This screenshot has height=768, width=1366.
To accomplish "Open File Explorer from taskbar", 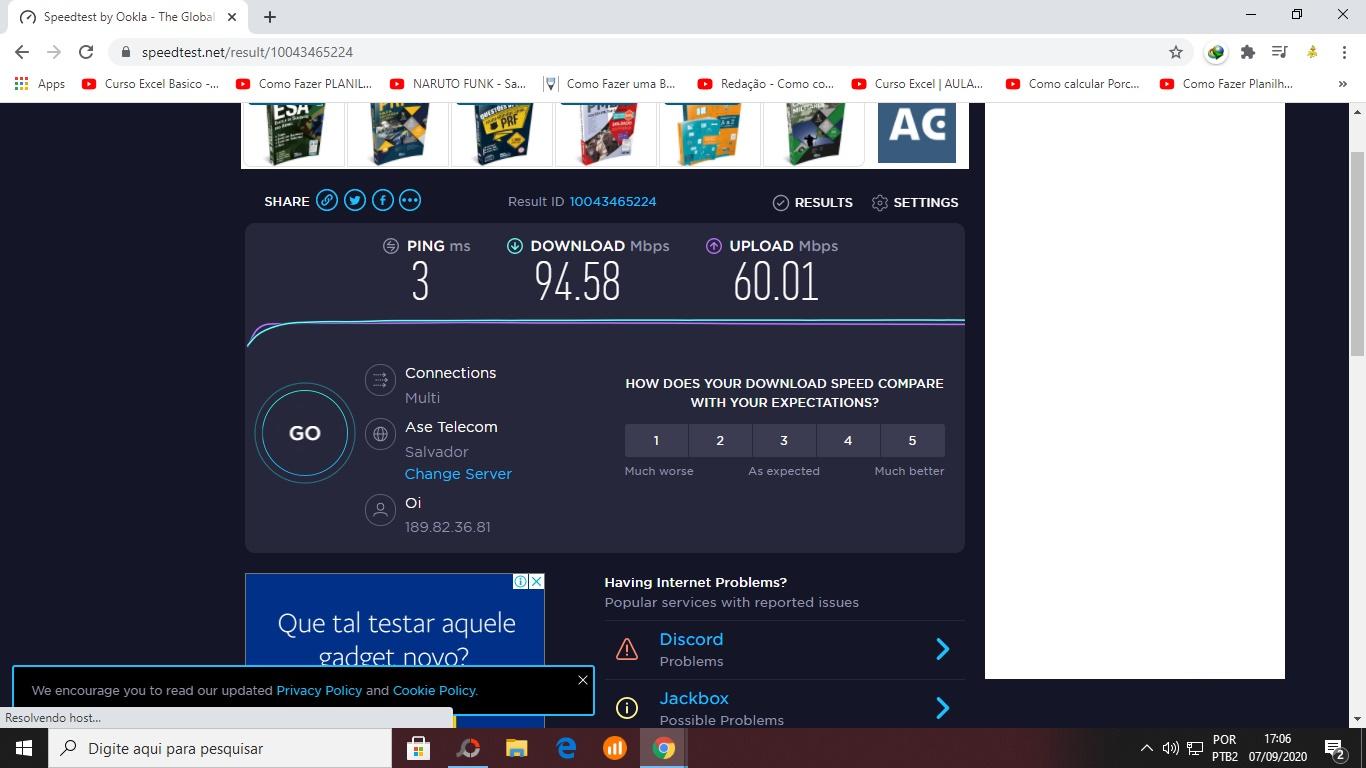I will pos(516,748).
